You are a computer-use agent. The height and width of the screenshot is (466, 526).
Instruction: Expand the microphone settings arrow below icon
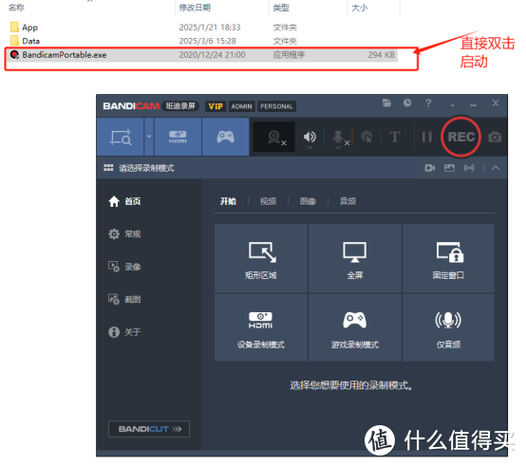point(338,147)
